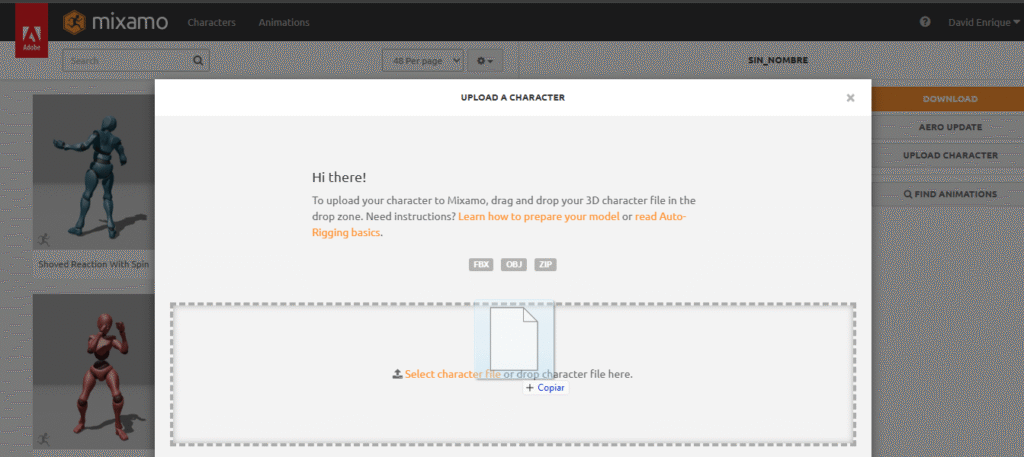Open the gear settings dropdown

click(485, 60)
